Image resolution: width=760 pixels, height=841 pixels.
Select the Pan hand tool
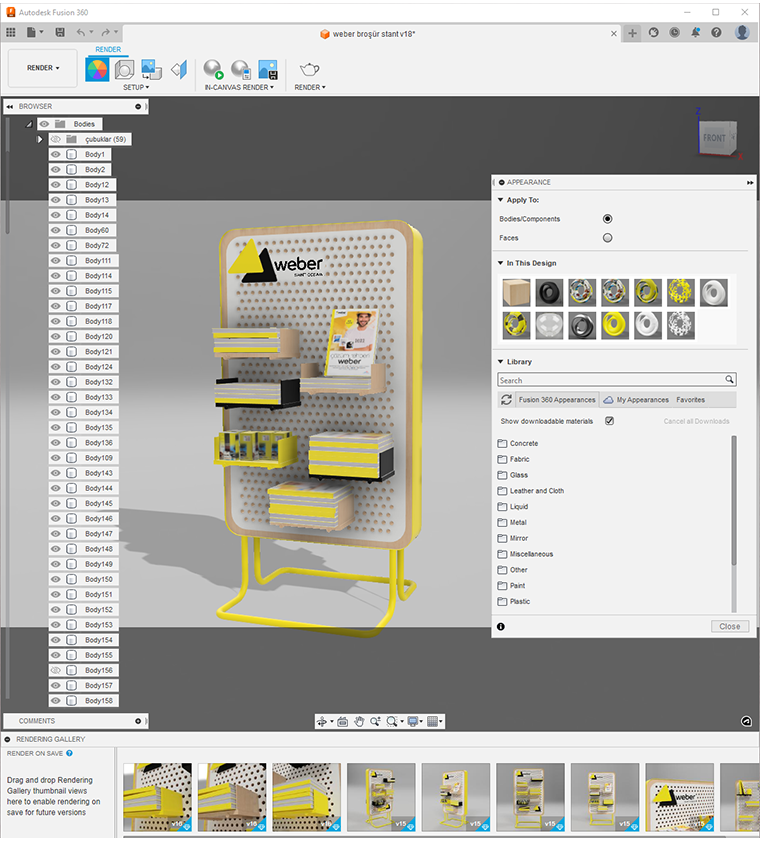pyautogui.click(x=358, y=721)
